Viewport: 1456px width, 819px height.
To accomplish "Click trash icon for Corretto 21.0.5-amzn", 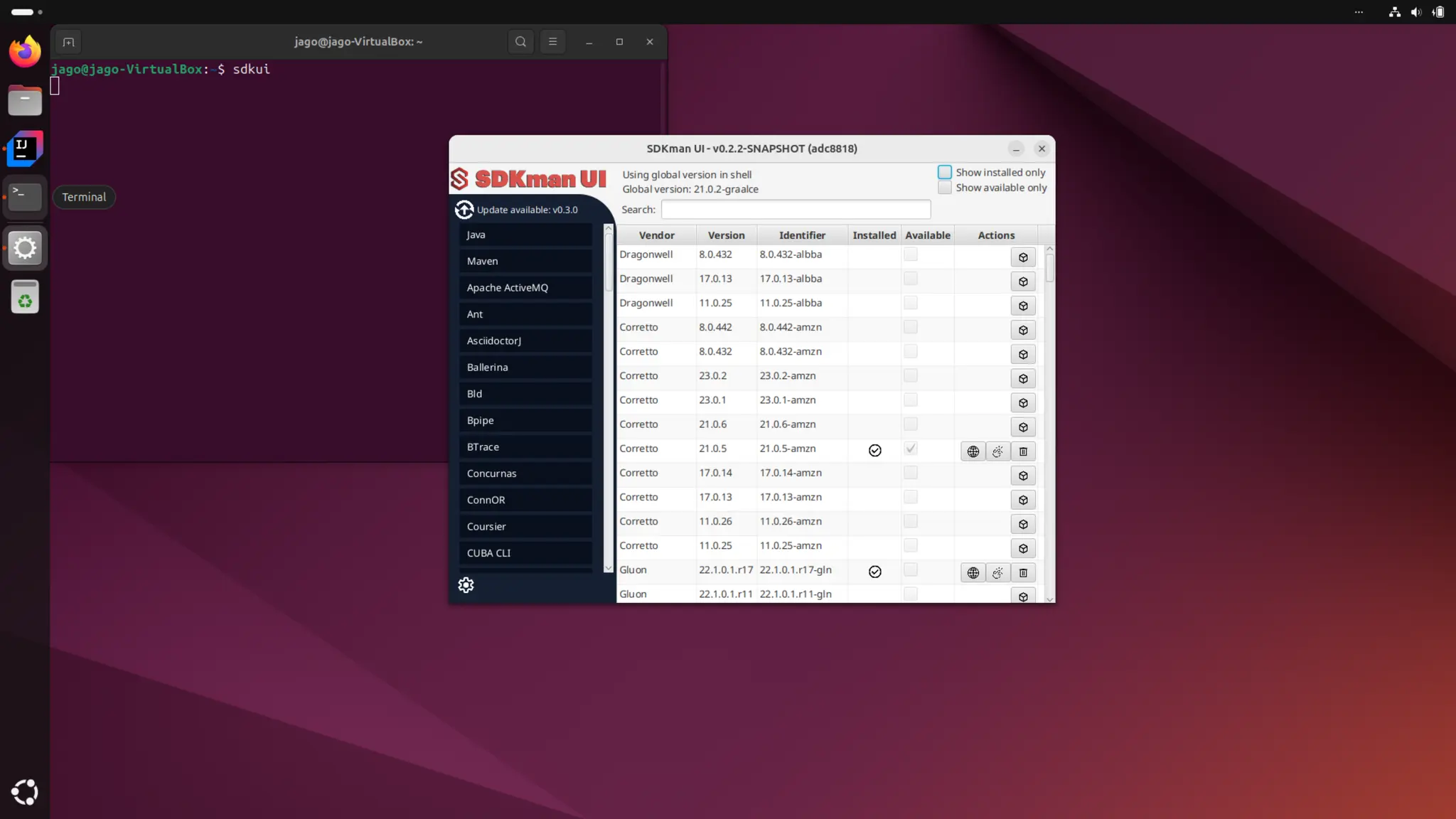I will pyautogui.click(x=1023, y=451).
